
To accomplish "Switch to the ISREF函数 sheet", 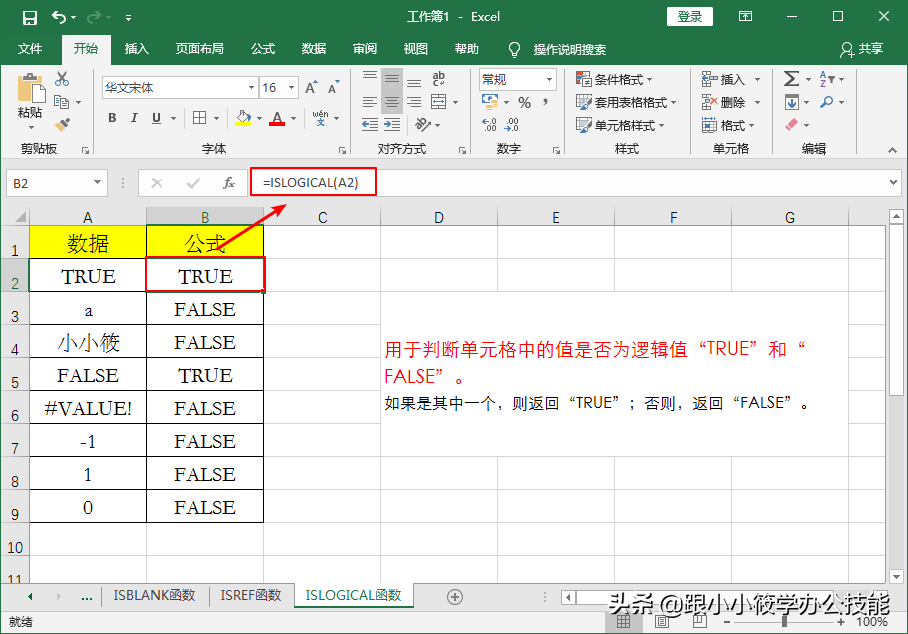I will (x=250, y=595).
